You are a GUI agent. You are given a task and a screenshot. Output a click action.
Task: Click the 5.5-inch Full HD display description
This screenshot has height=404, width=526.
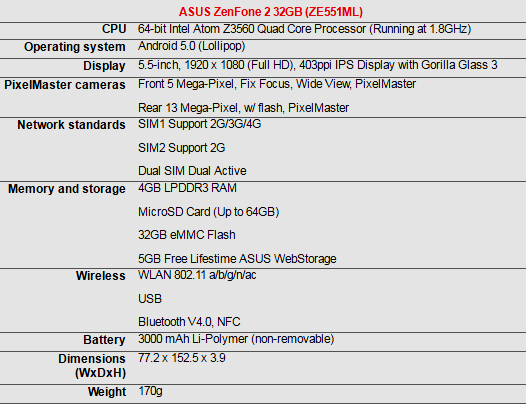click(x=318, y=65)
